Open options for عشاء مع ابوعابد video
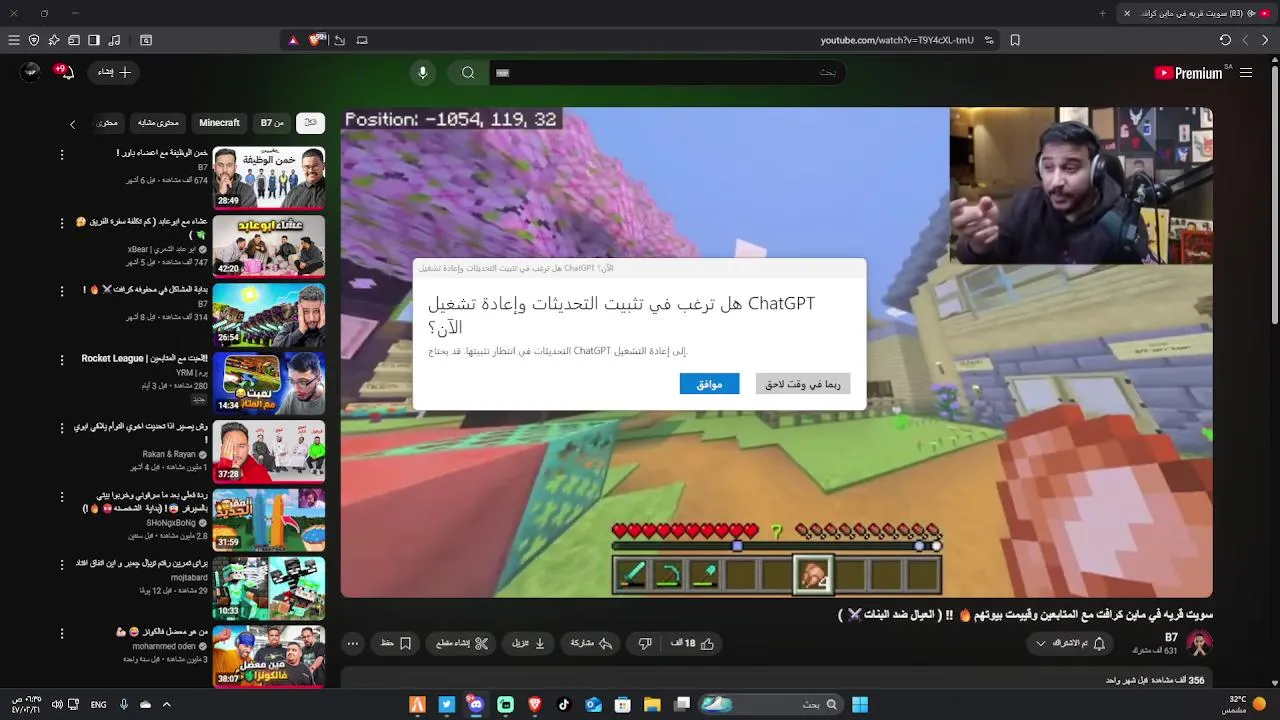 click(x=62, y=223)
